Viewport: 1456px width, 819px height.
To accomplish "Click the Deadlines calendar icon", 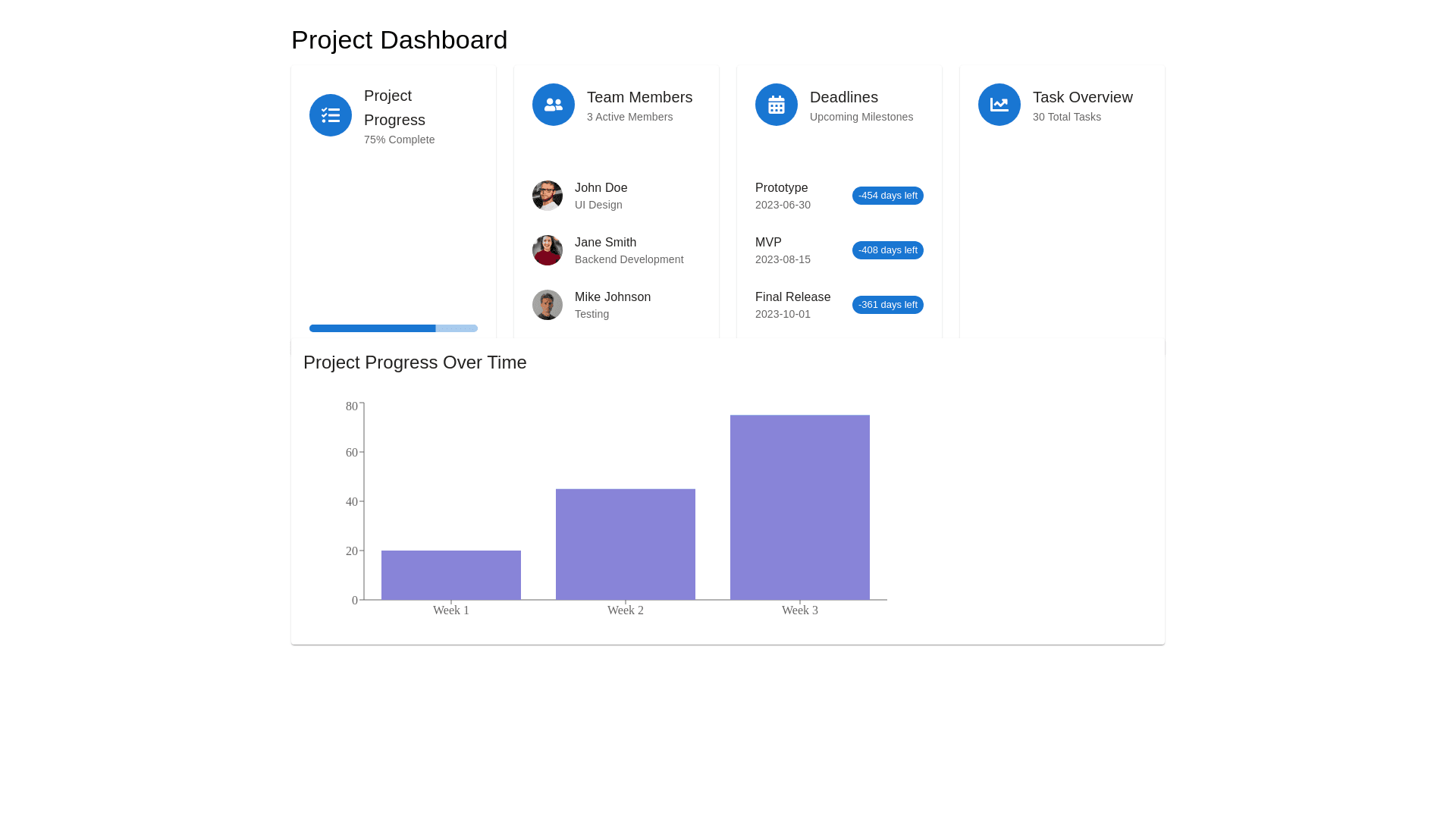I will pos(777,105).
